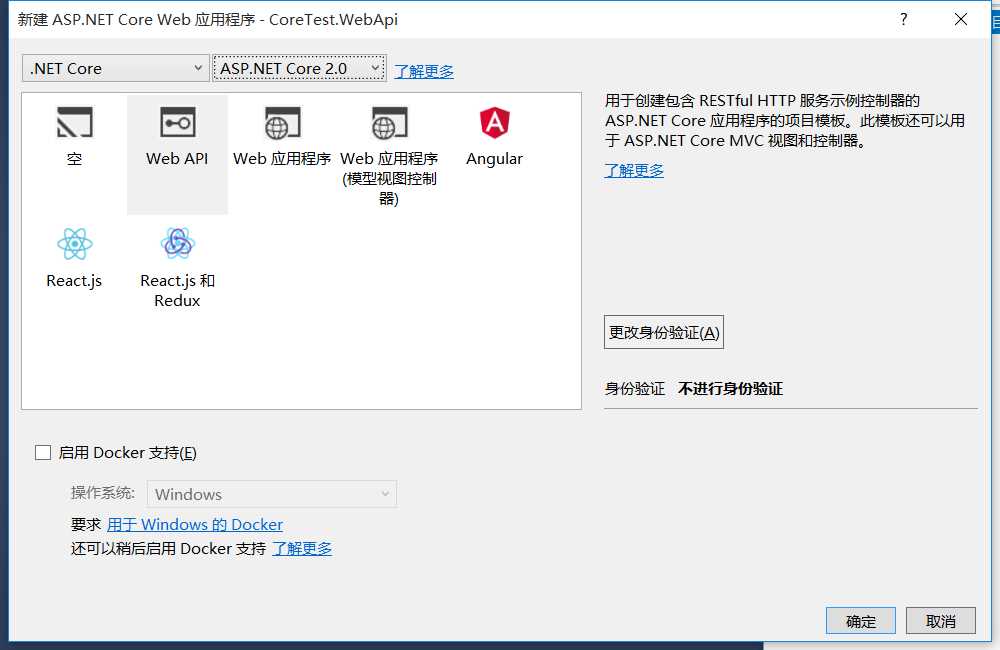Viewport: 1000px width, 650px height.
Task: Select Web 应用程序 (模型视图控制器) MVC template
Action: (389, 122)
